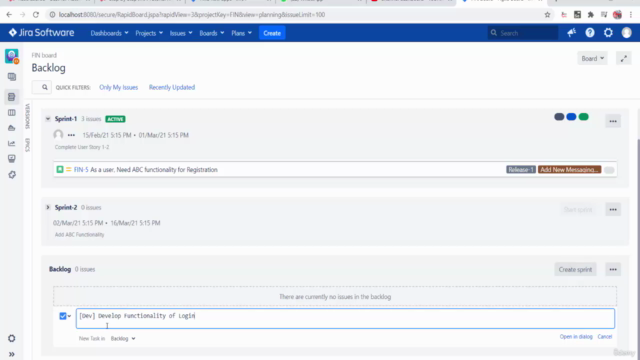The image size is (640, 360).
Task: Open the Administration gear icon
Action: pos(608,33)
